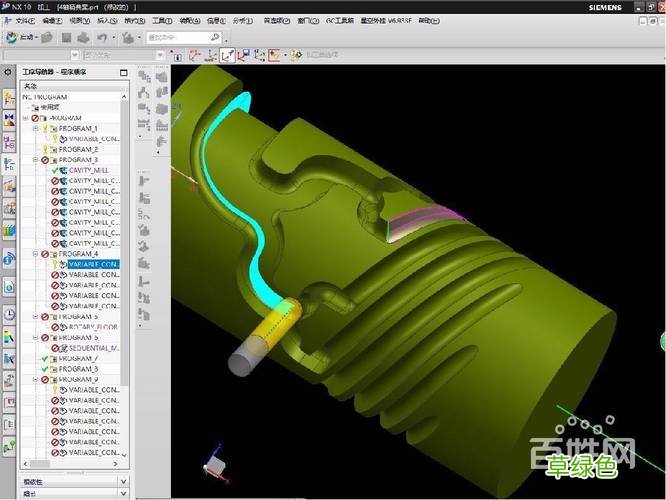This screenshot has height=500, width=666.
Task: Click the Generate Tool Path icon
Action: (144, 181)
